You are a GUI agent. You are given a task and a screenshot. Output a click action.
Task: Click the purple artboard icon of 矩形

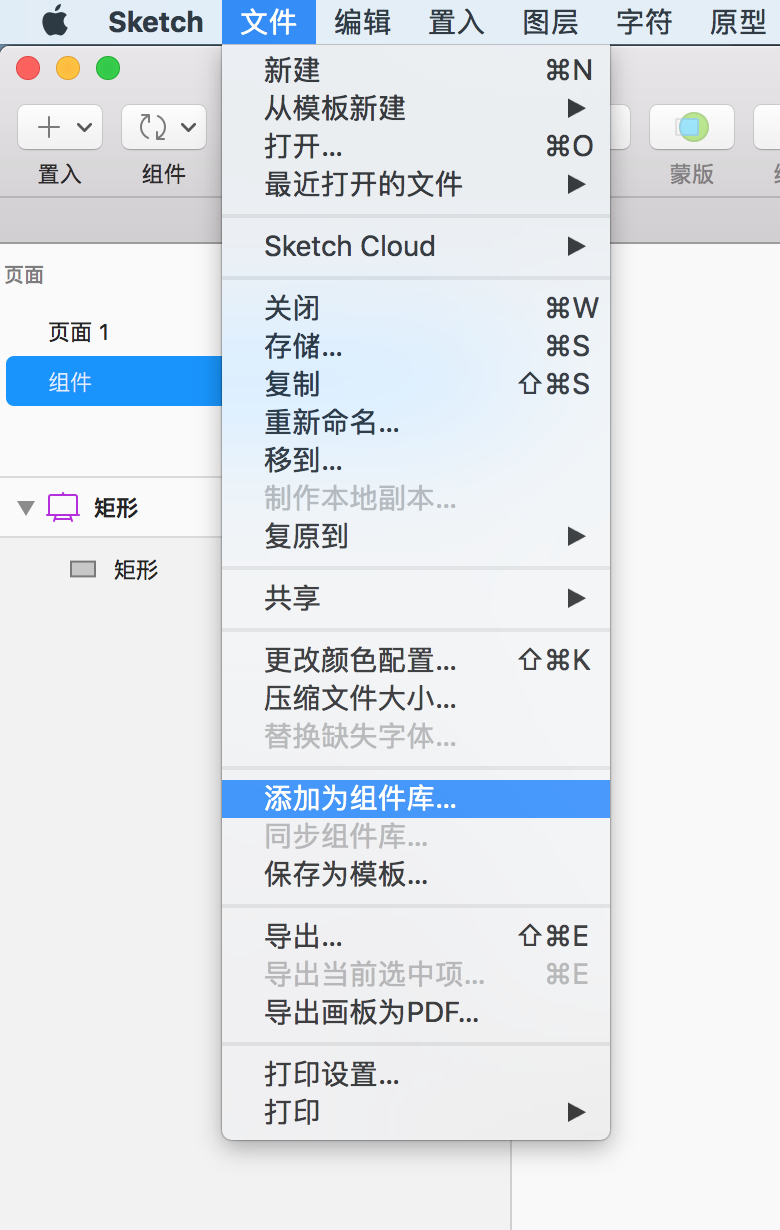point(63,508)
